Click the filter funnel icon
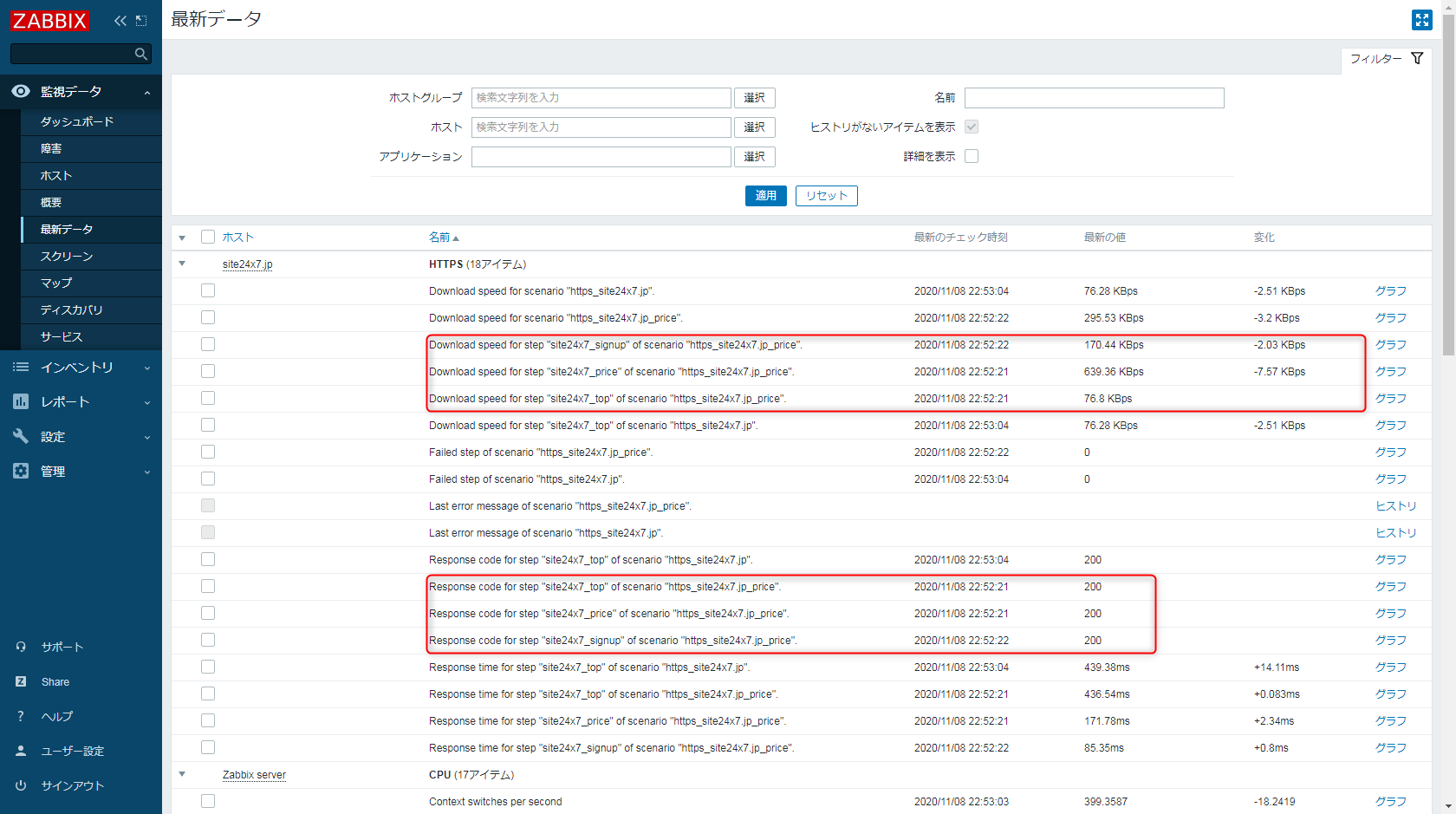1456x814 pixels. [1417, 58]
